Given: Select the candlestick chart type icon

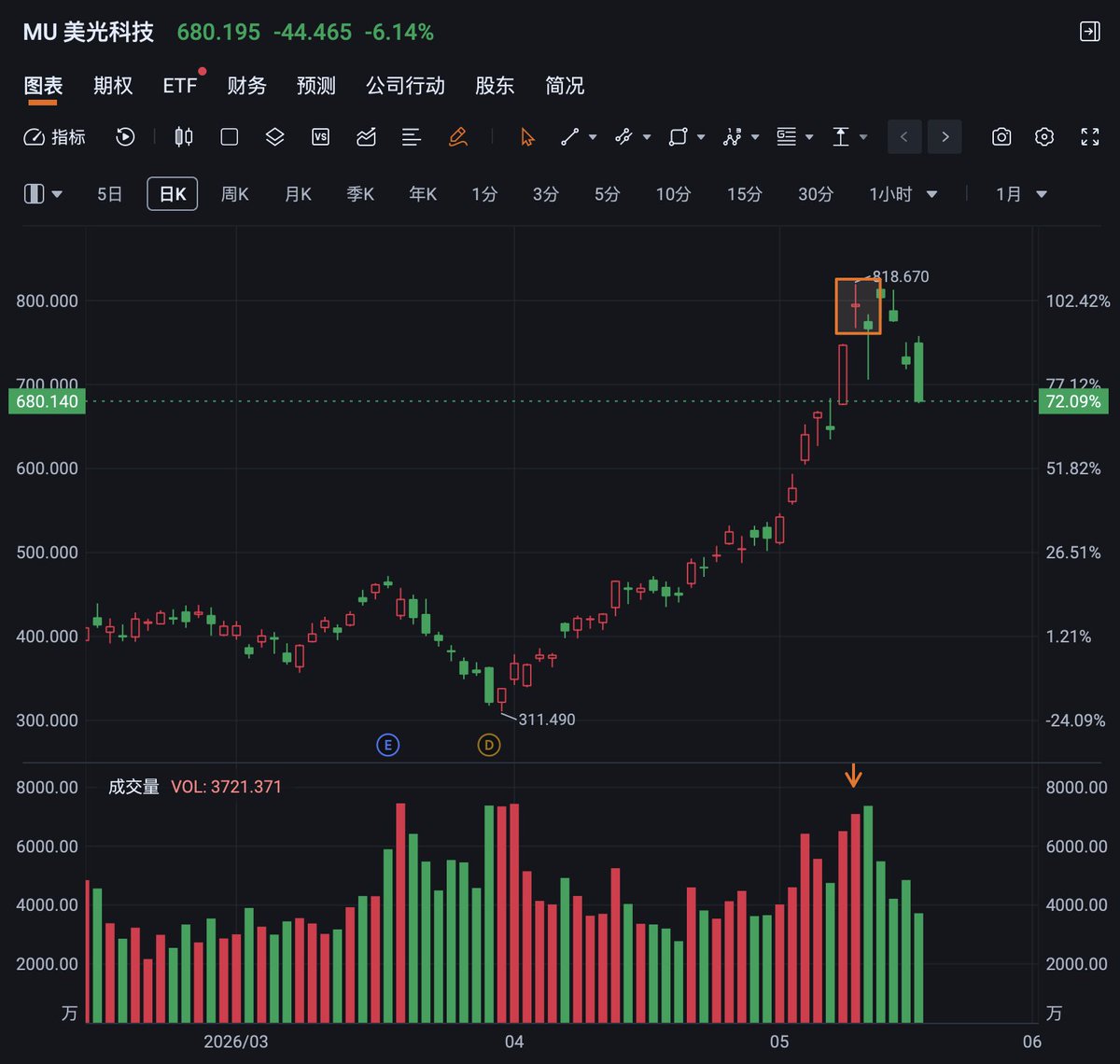Looking at the screenshot, I should 184,137.
